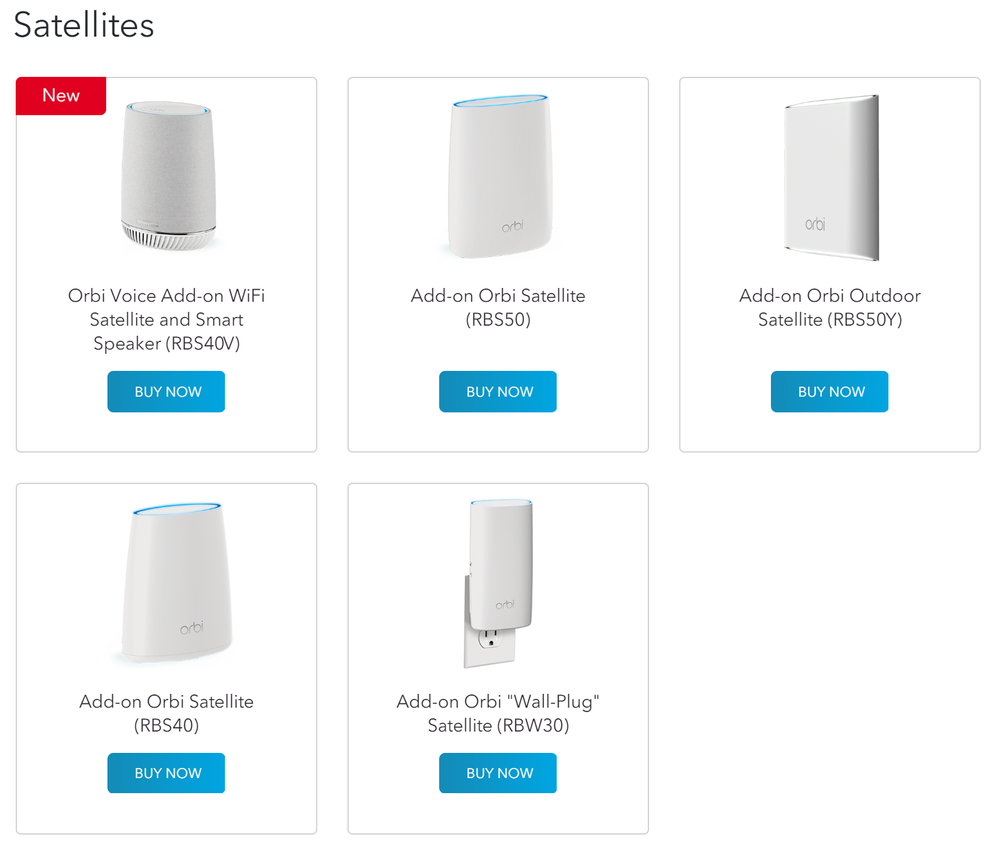Select the Orbi Outdoor Satellite product photo
The width and height of the screenshot is (999, 853).
(x=830, y=177)
